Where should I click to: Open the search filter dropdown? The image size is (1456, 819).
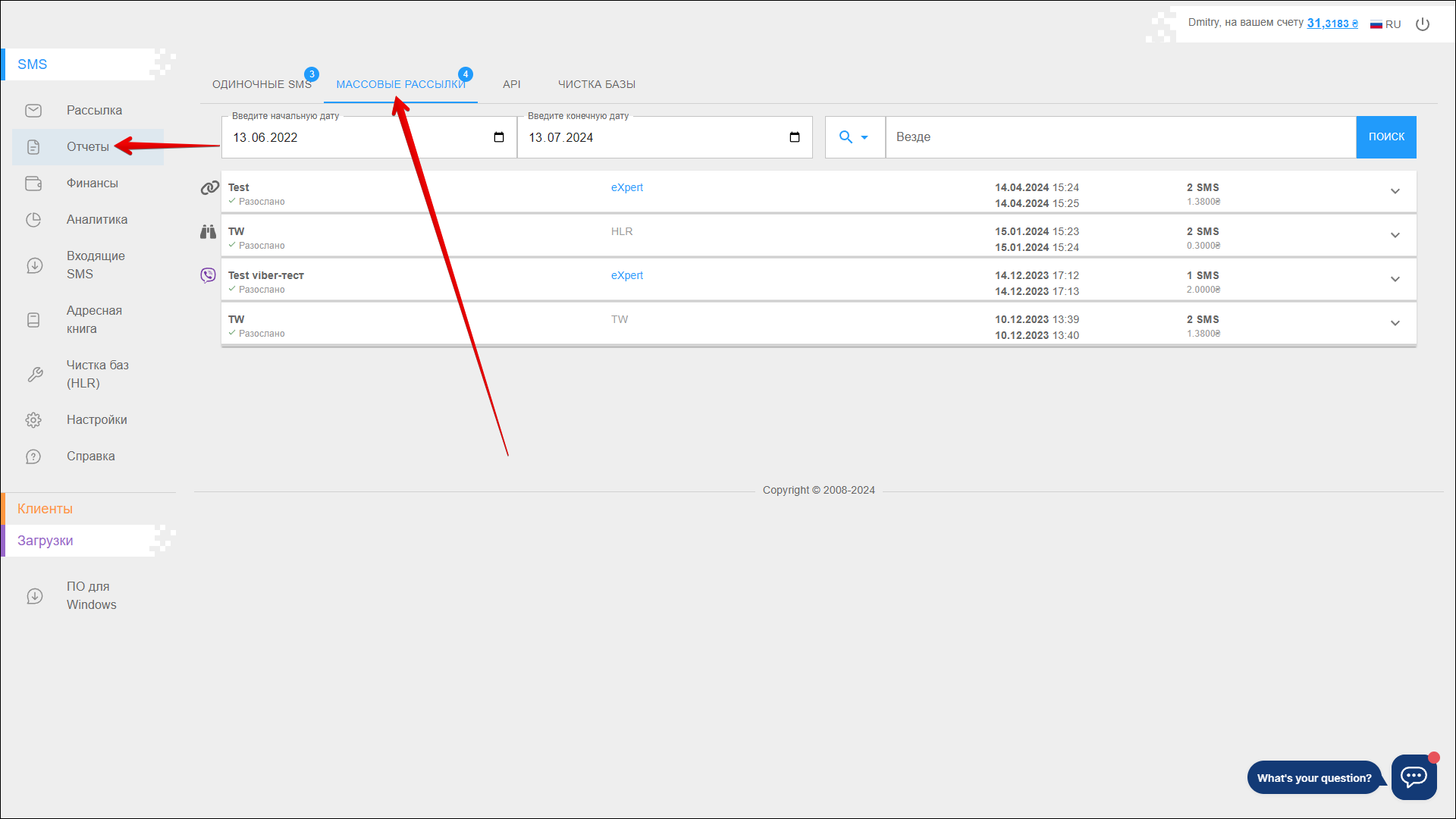tap(854, 137)
